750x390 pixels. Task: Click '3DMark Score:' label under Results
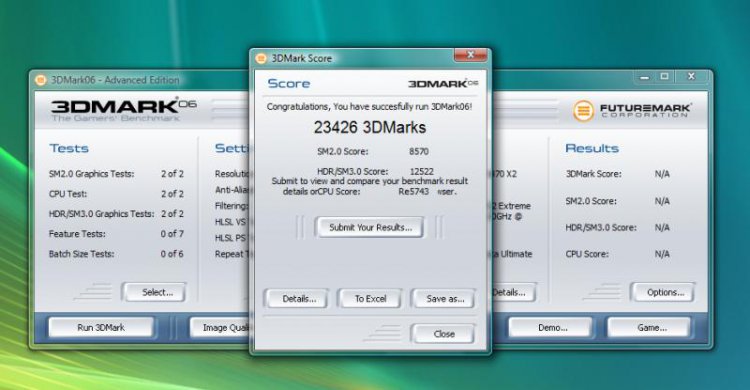[x=594, y=174]
